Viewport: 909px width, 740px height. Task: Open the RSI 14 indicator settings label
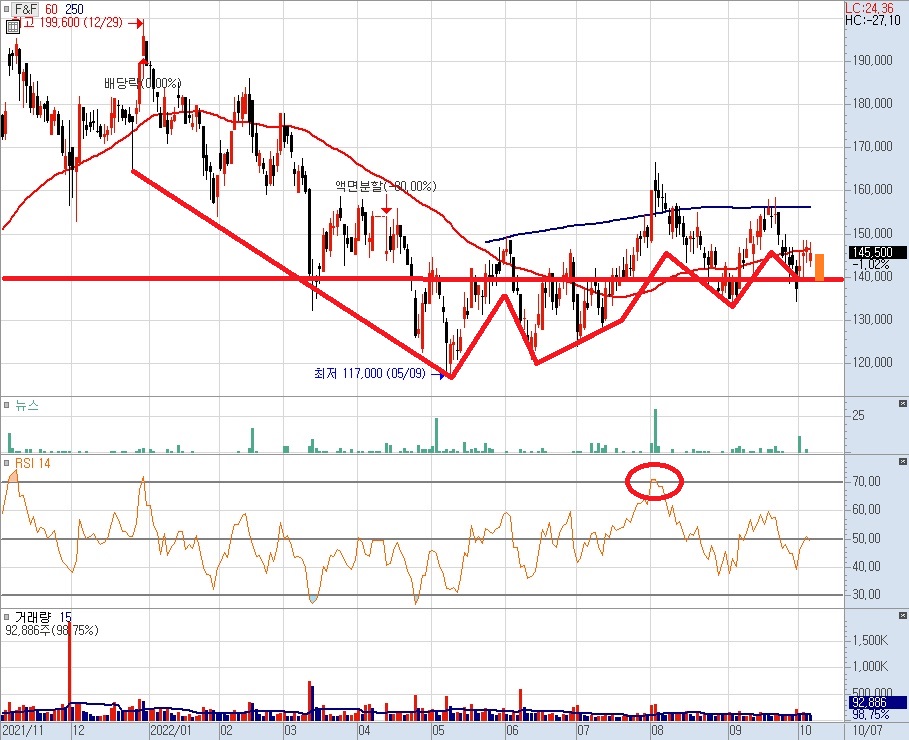coord(32,463)
